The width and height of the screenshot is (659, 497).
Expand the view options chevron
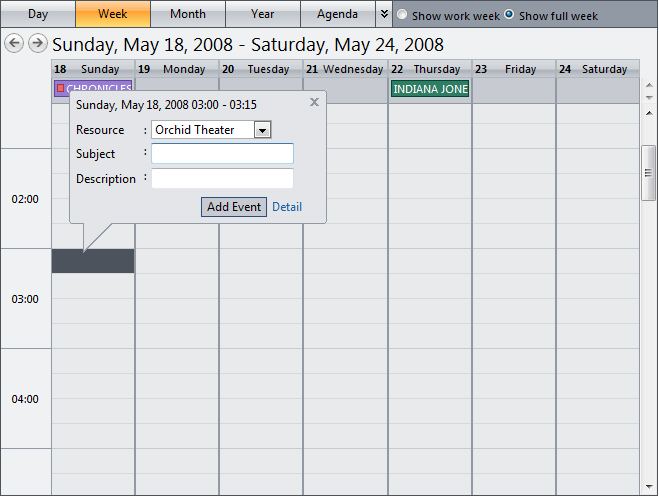pyautogui.click(x=384, y=14)
